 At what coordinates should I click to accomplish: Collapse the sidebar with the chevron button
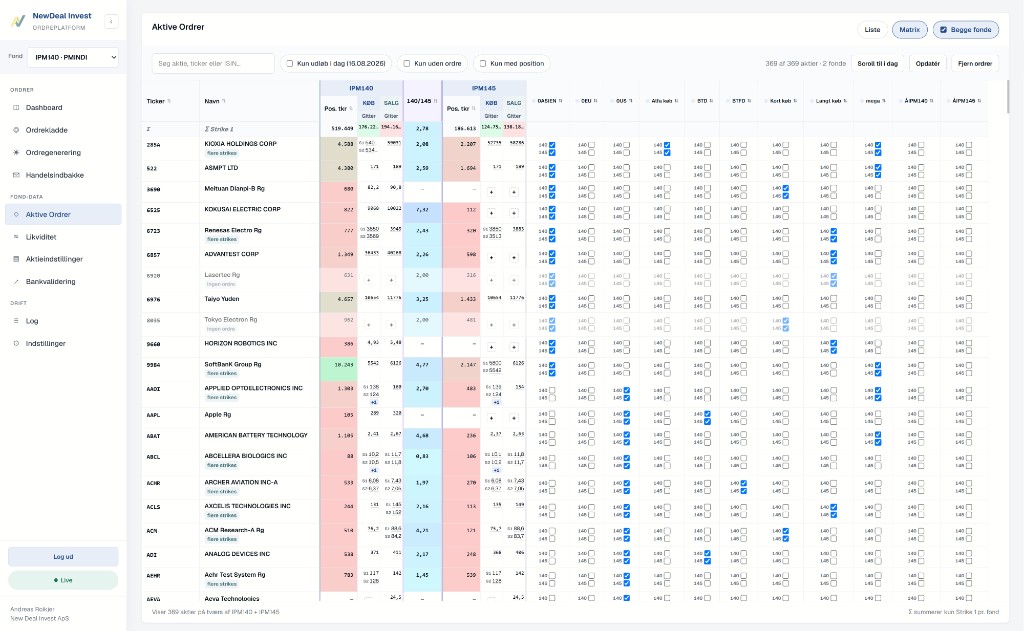(x=111, y=22)
